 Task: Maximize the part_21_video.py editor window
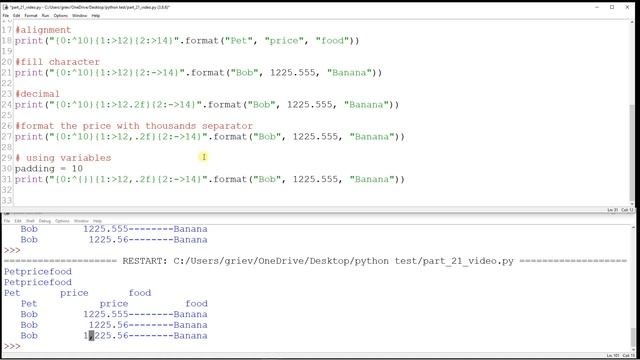click(612, 7)
